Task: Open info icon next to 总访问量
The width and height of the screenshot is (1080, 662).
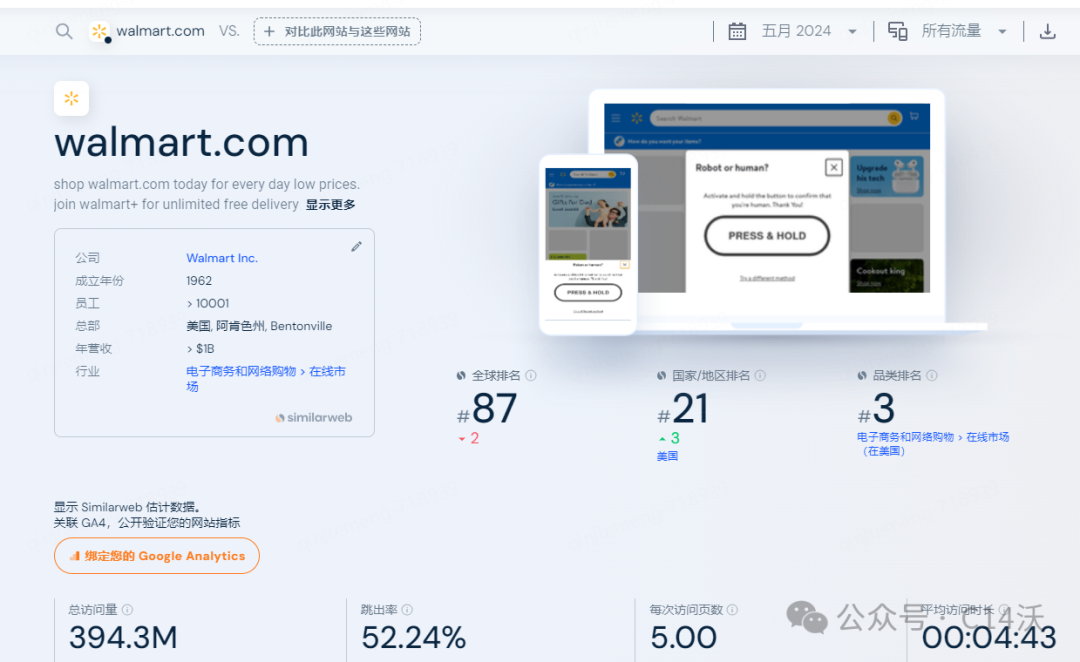Action: pyautogui.click(x=127, y=610)
